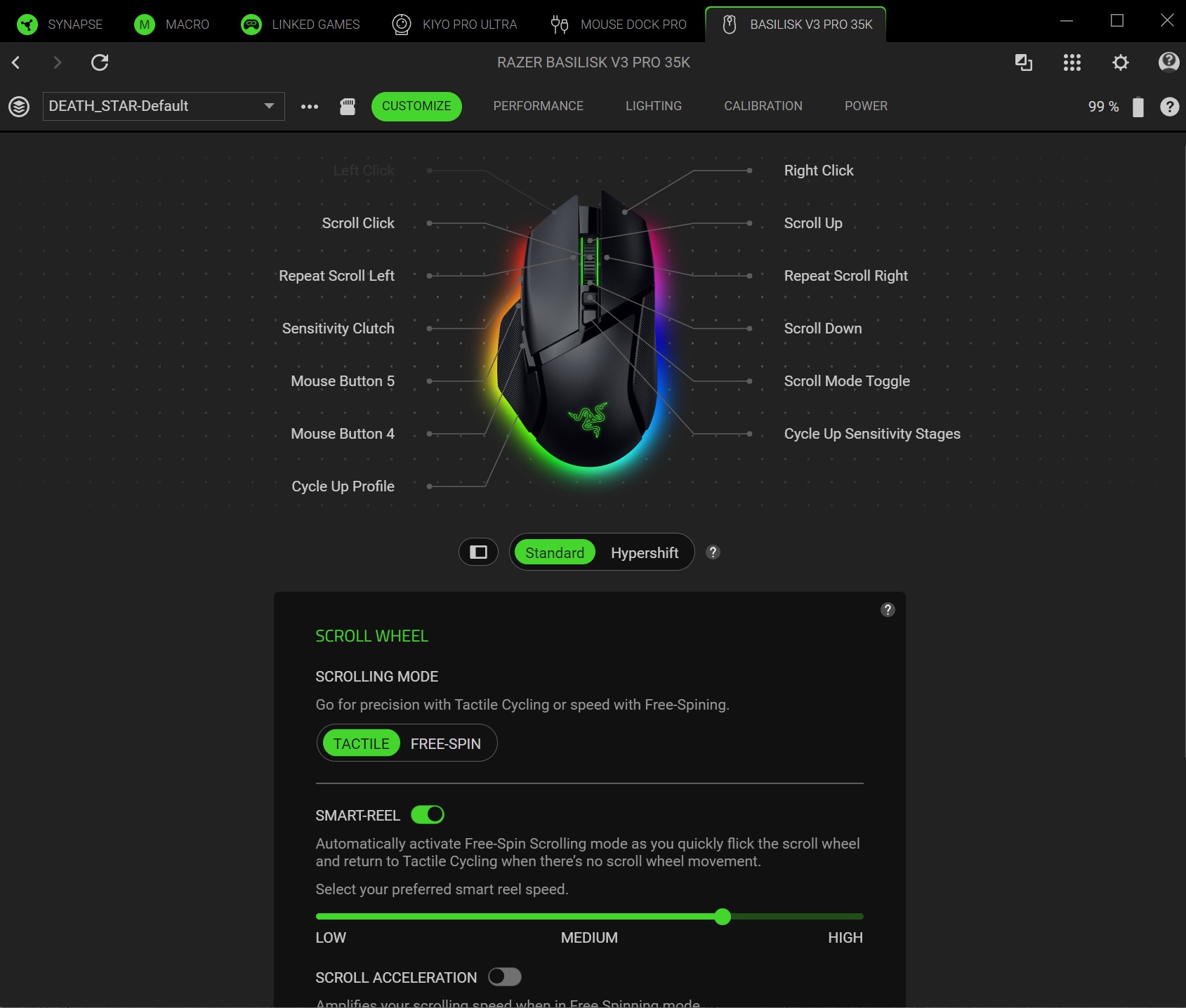Select FREE-SPIN scrolling mode
The width and height of the screenshot is (1186, 1008).
(446, 743)
